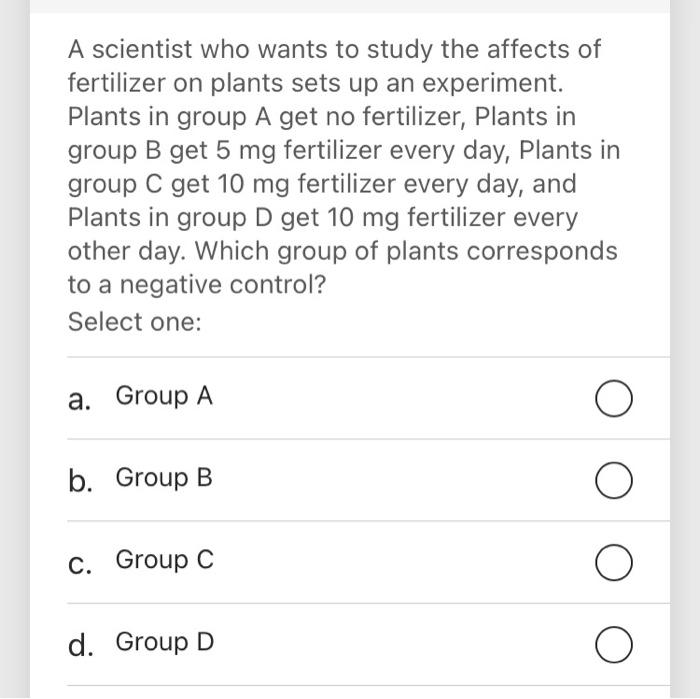700x699 pixels.
Task: Click the option letter "b."
Action: coord(81,481)
